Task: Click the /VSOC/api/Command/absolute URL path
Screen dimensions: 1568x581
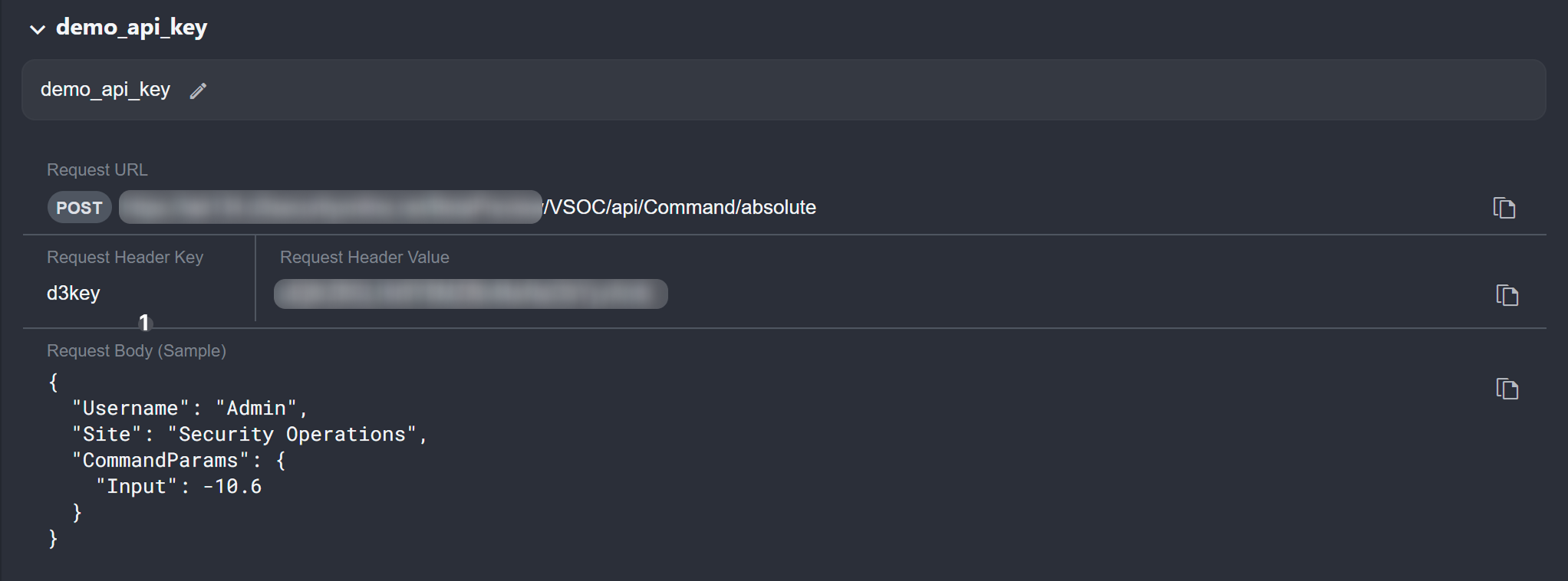Action: coord(680,207)
